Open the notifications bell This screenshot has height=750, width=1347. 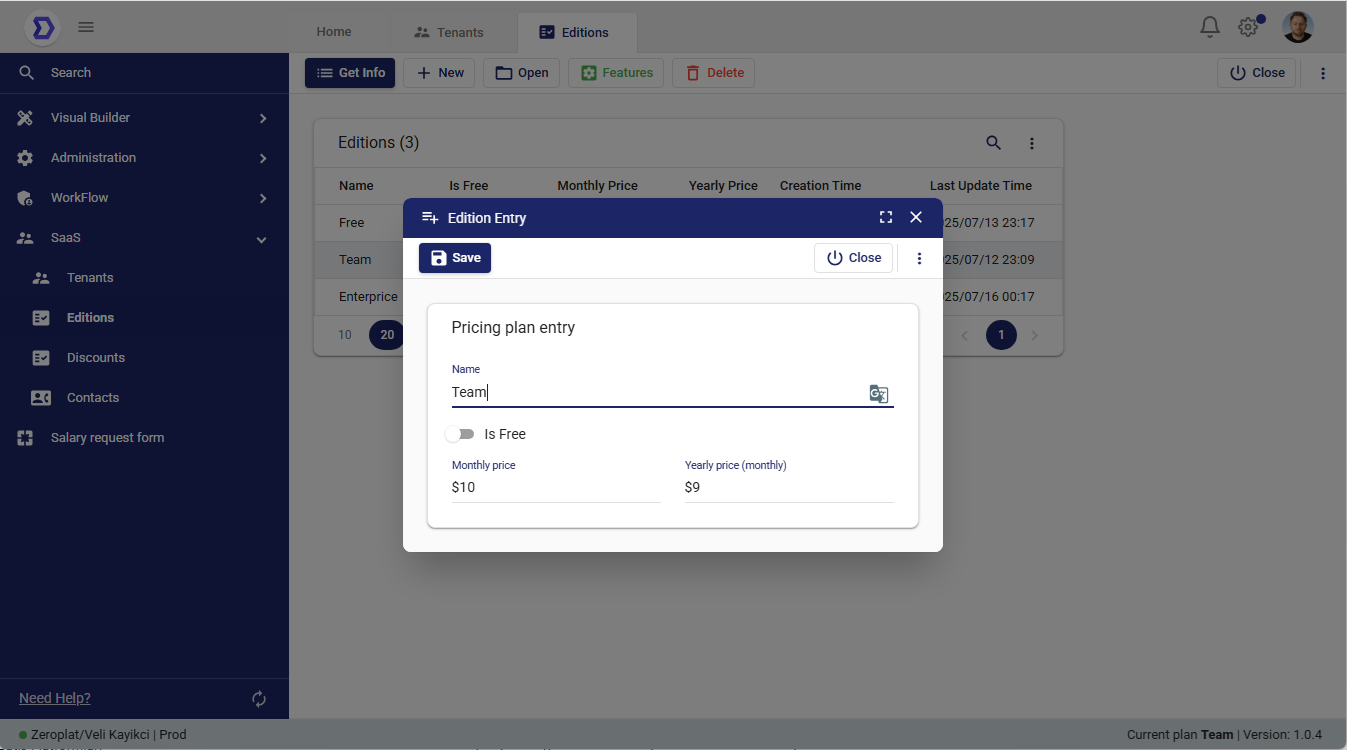click(1210, 27)
